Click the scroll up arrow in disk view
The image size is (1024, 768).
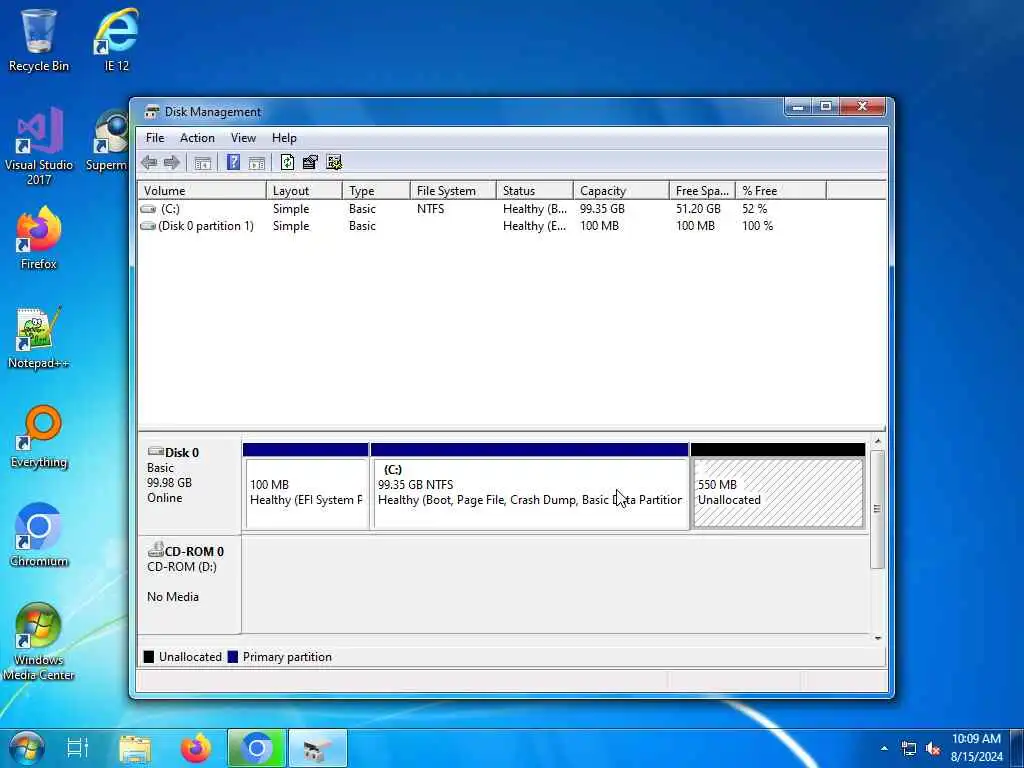[878, 442]
